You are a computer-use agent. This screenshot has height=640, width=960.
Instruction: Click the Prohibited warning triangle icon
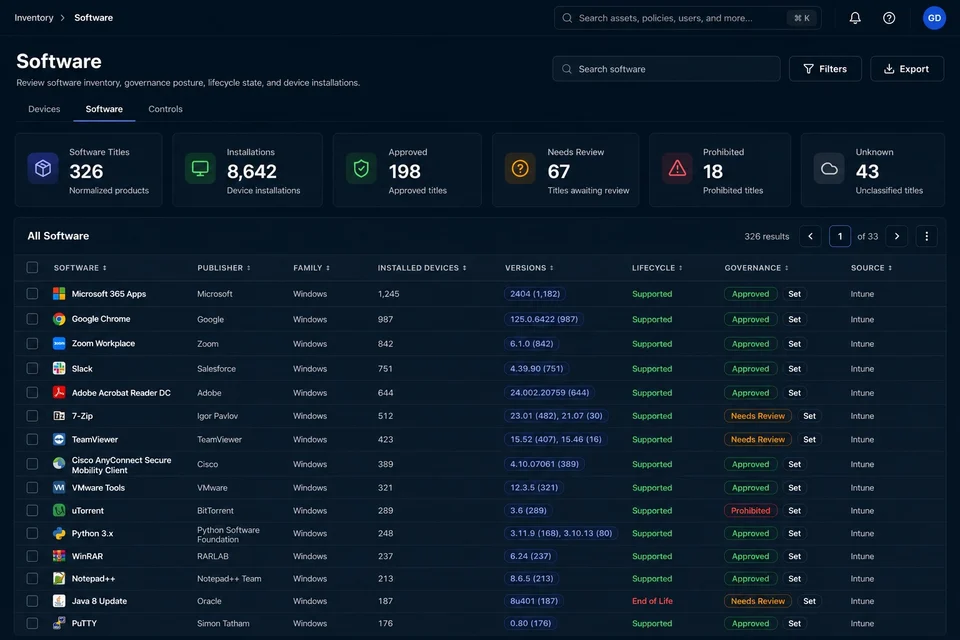[677, 168]
